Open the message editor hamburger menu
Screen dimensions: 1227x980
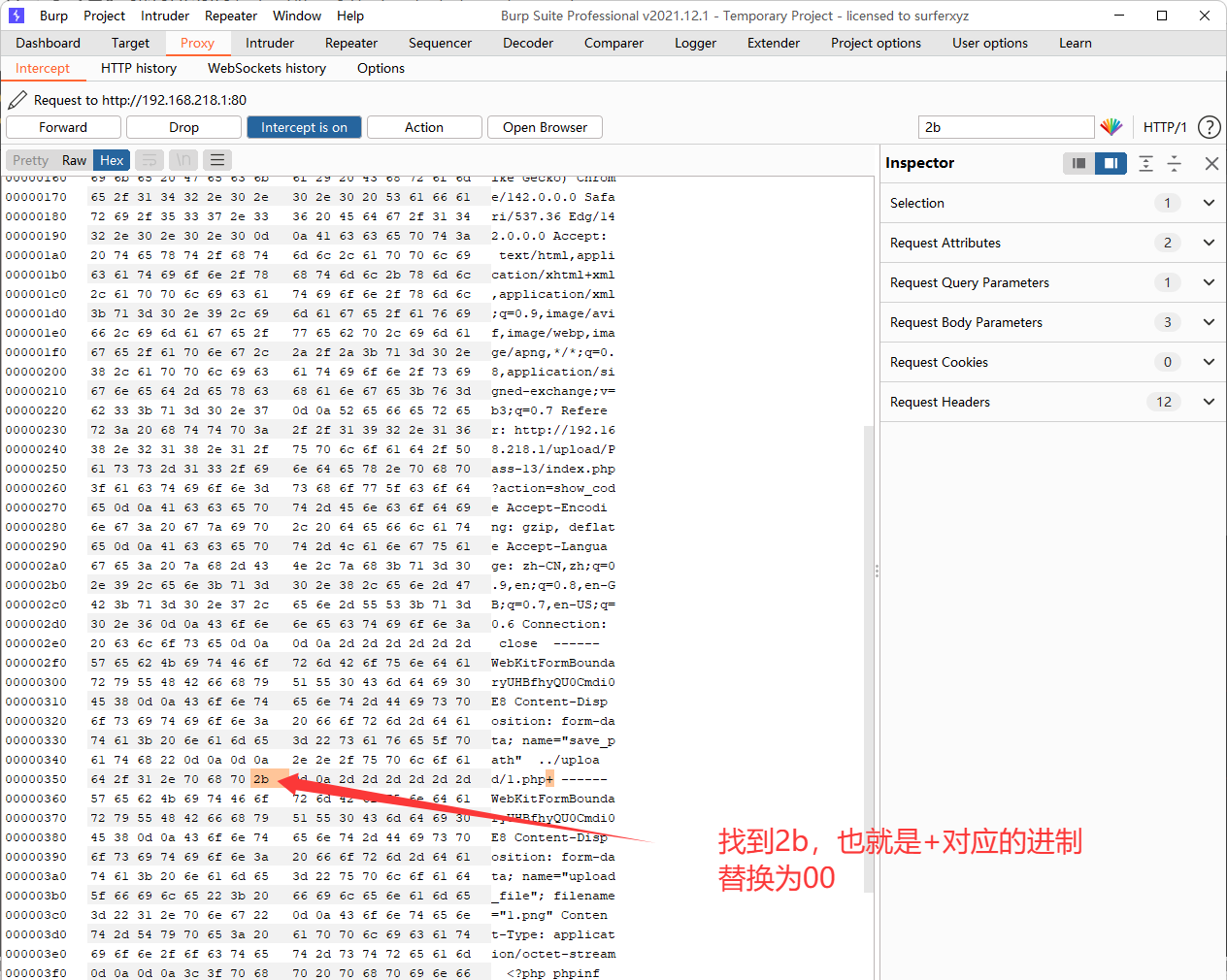click(217, 160)
